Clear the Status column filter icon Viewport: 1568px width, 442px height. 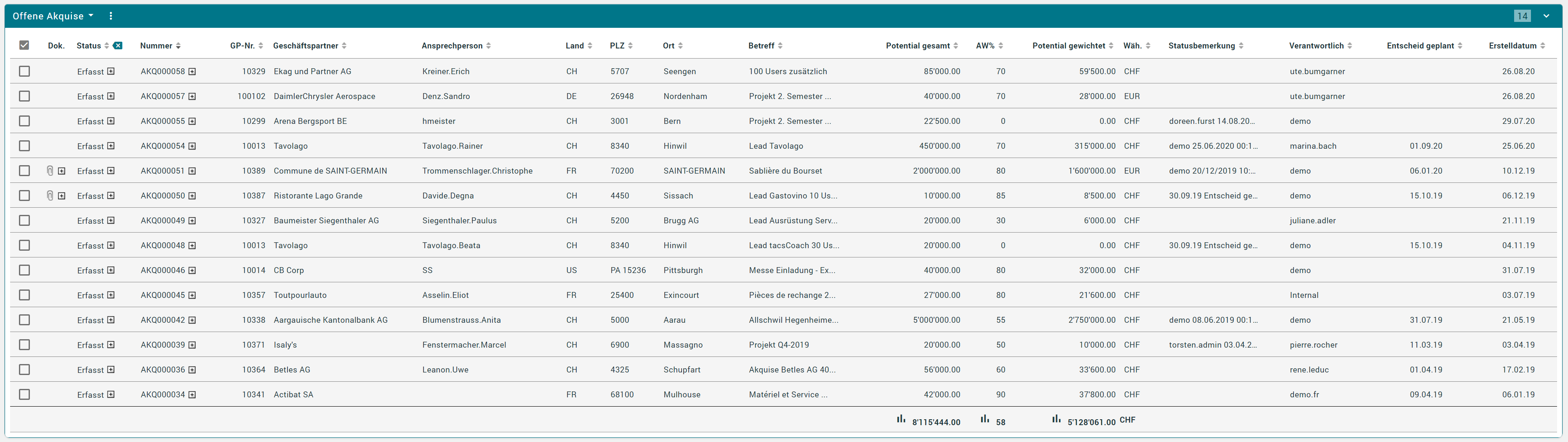(x=117, y=46)
